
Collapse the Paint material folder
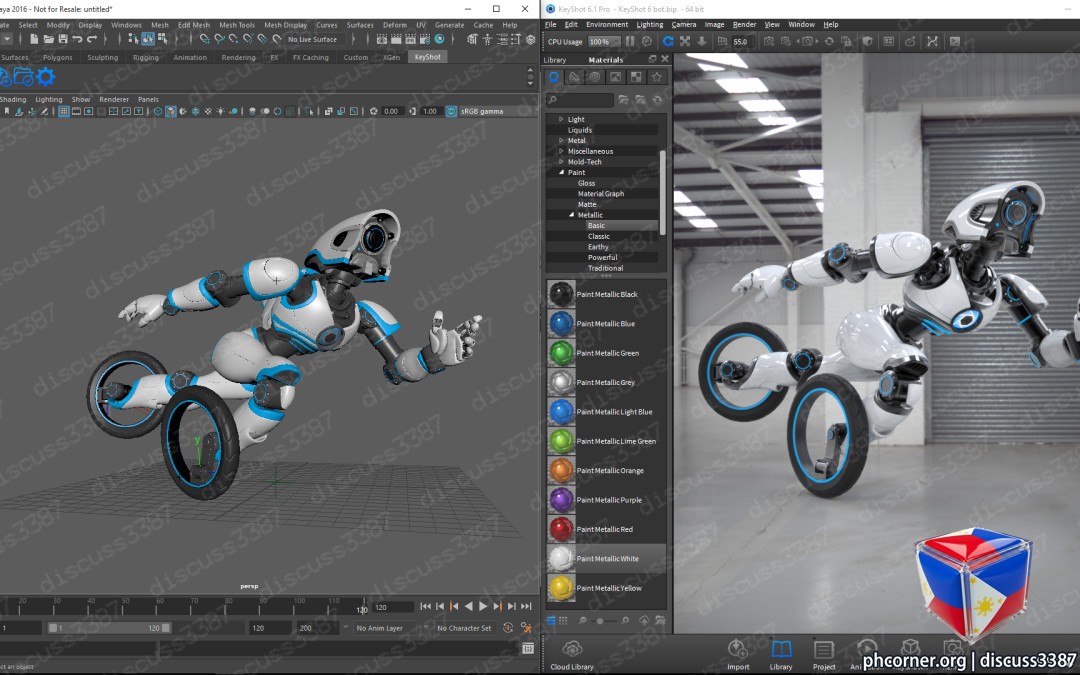point(561,172)
